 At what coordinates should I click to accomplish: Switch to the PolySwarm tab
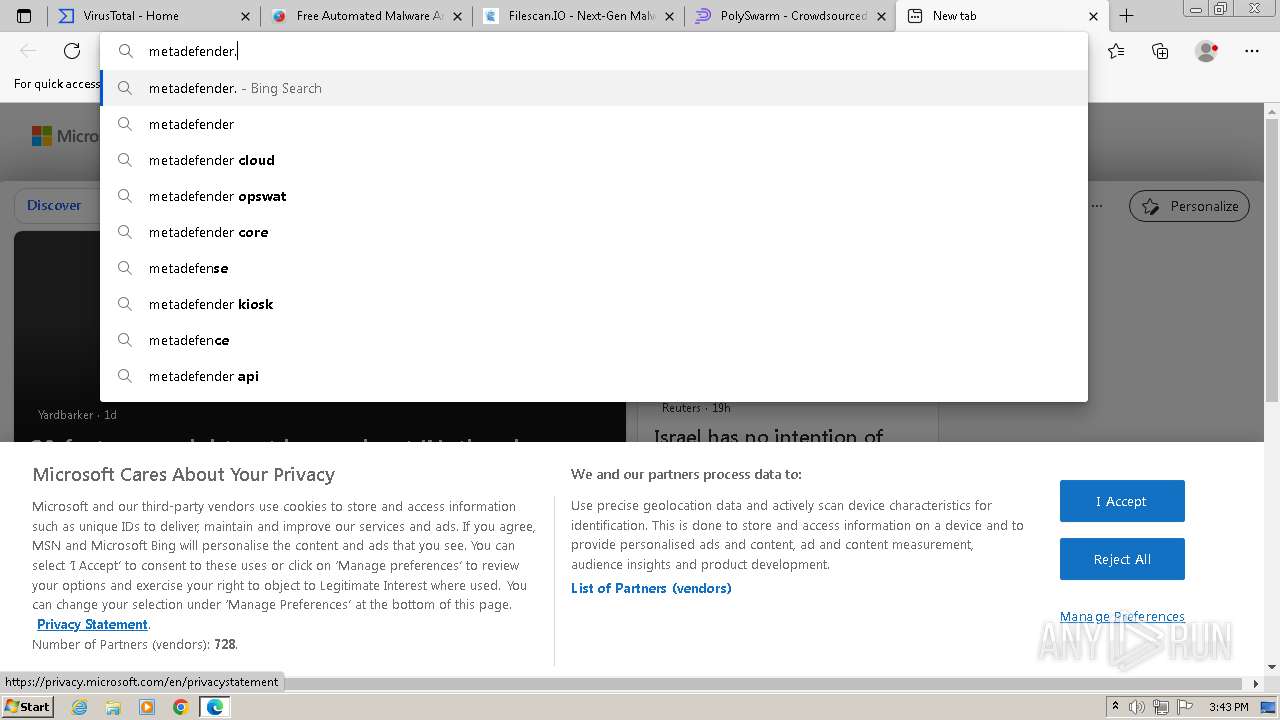click(x=790, y=16)
